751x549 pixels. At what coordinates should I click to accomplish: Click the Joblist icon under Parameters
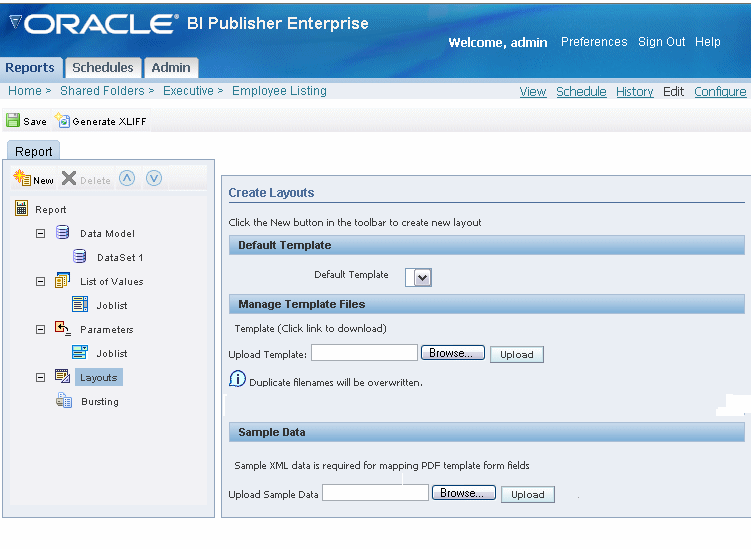coord(80,352)
